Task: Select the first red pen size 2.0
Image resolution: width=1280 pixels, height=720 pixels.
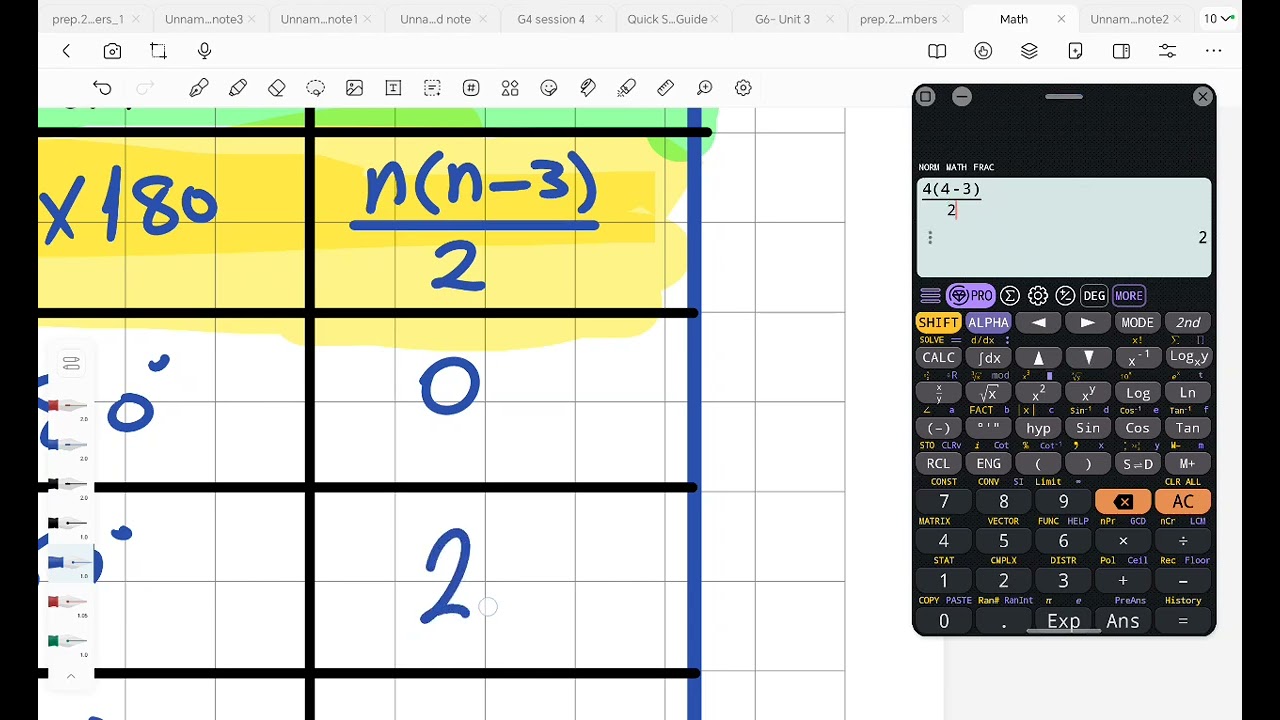Action: click(x=70, y=406)
